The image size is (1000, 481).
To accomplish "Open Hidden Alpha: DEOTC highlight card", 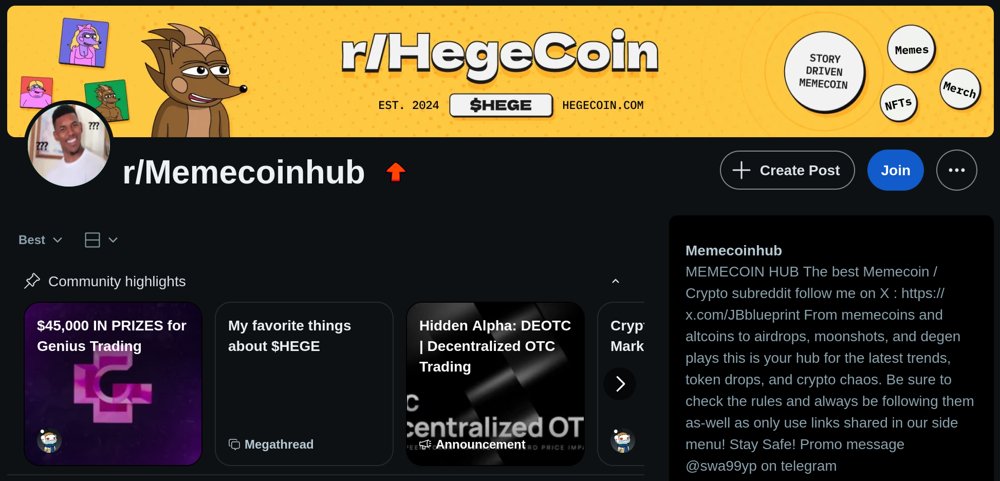I will click(x=496, y=383).
